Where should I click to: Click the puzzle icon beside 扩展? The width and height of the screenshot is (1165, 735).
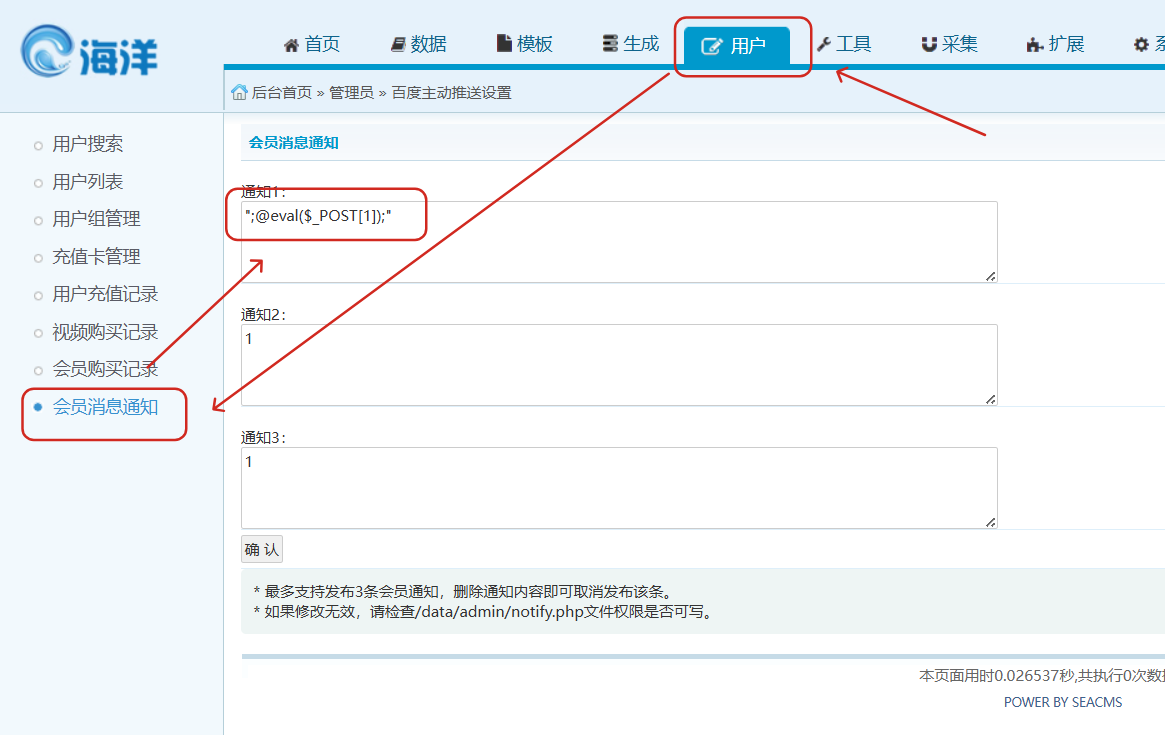coord(1035,45)
